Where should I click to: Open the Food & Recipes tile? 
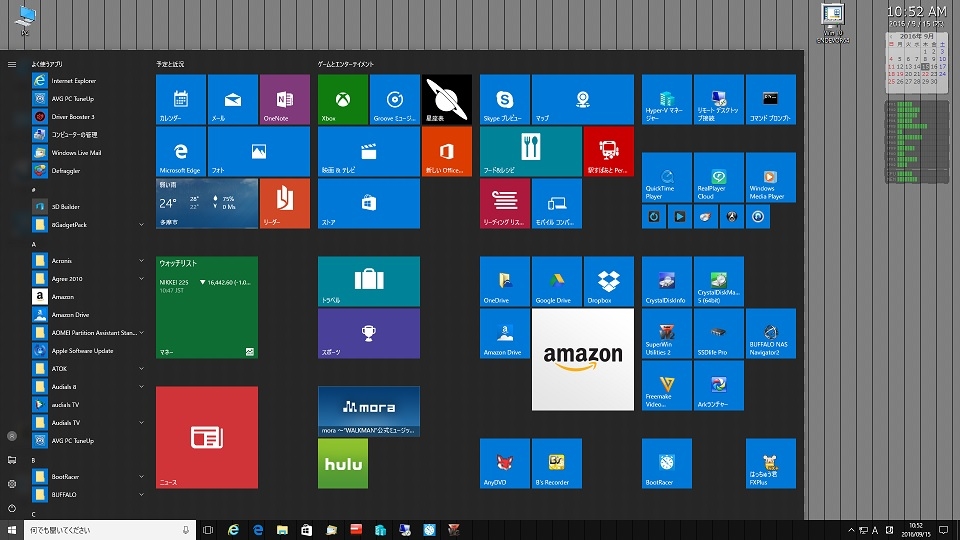pos(531,151)
